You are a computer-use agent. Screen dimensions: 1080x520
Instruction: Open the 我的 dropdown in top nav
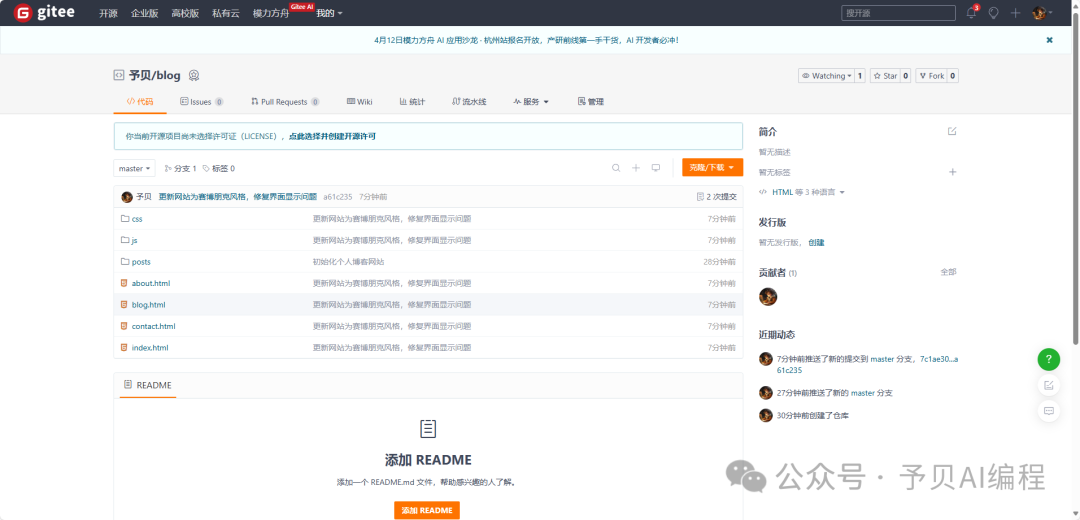click(329, 13)
